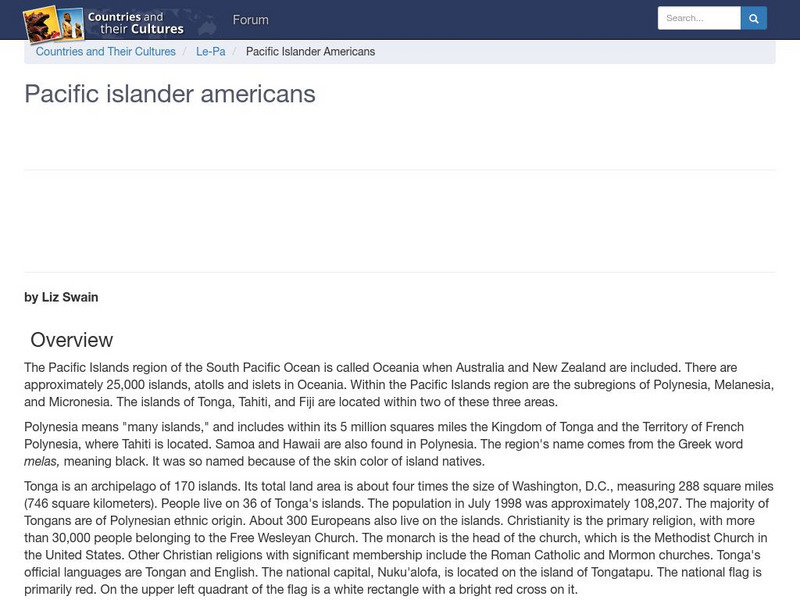Select the breadcrumb separator after Le-Pa
The image size is (800, 600).
coord(234,51)
